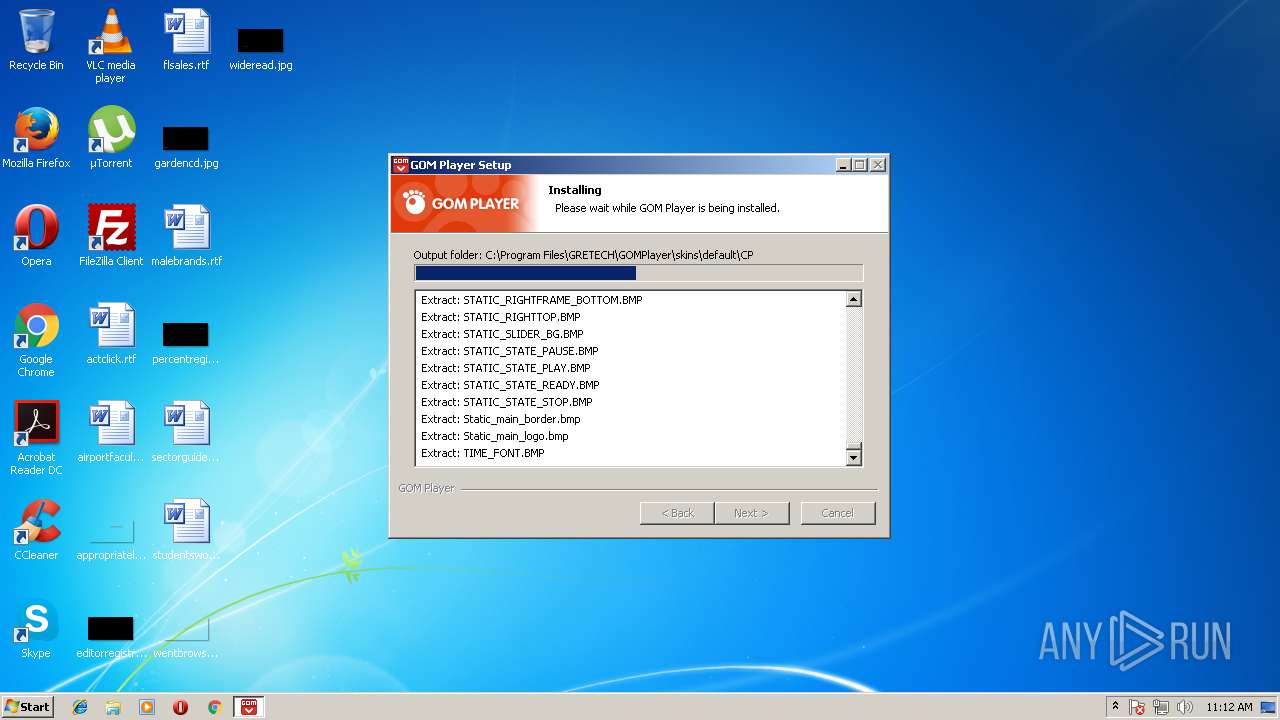This screenshot has width=1280, height=720.
Task: Open the Action Center flag icon
Action: tap(1137, 707)
